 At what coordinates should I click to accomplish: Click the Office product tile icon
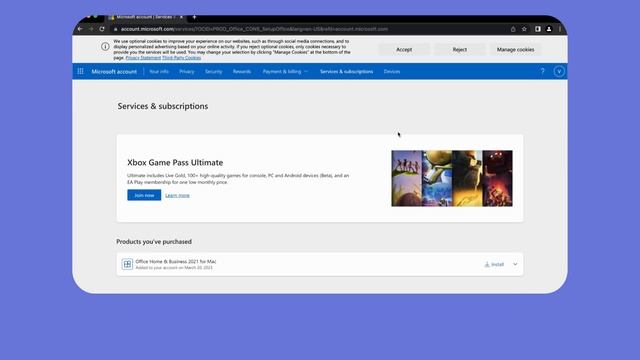tap(127, 264)
